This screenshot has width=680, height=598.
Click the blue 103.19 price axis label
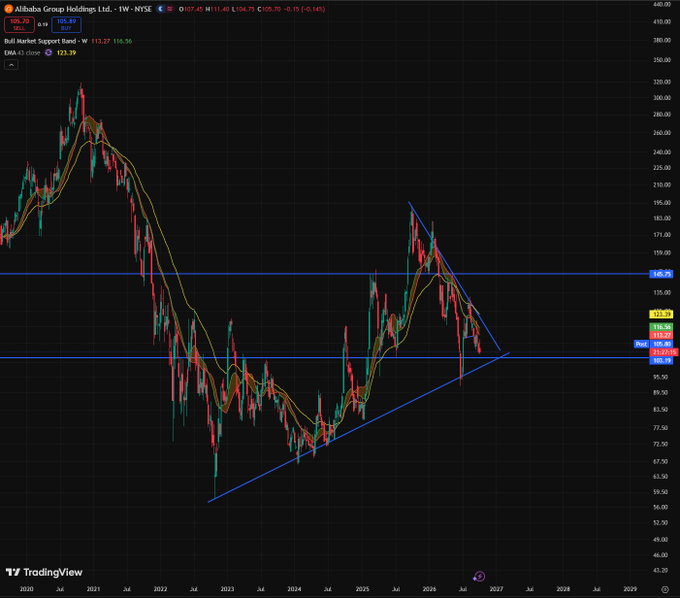click(661, 360)
